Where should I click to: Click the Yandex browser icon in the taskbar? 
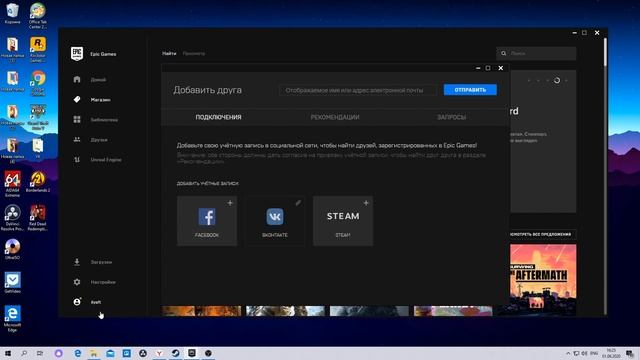tap(159, 353)
